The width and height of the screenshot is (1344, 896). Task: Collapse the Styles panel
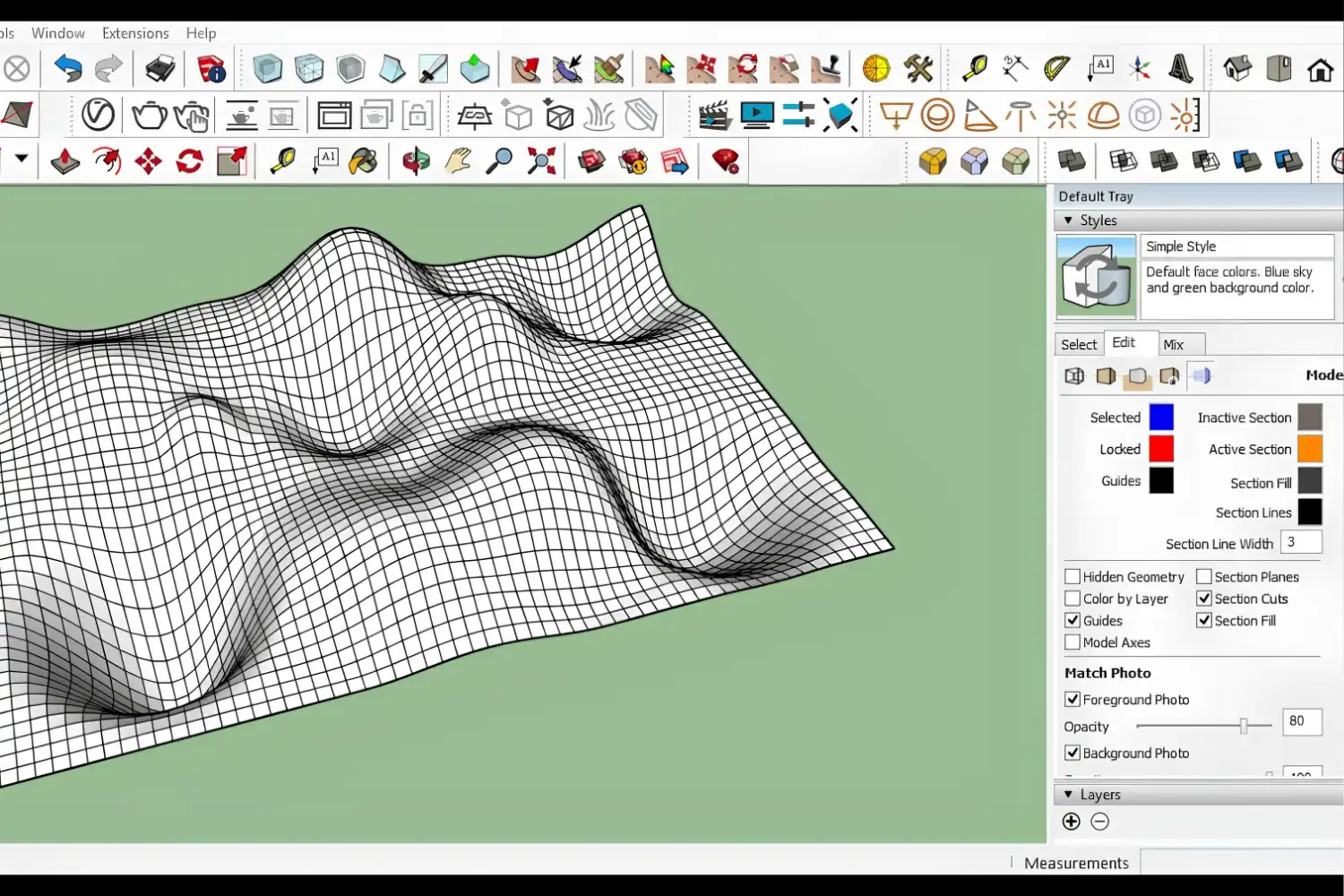[1068, 220]
